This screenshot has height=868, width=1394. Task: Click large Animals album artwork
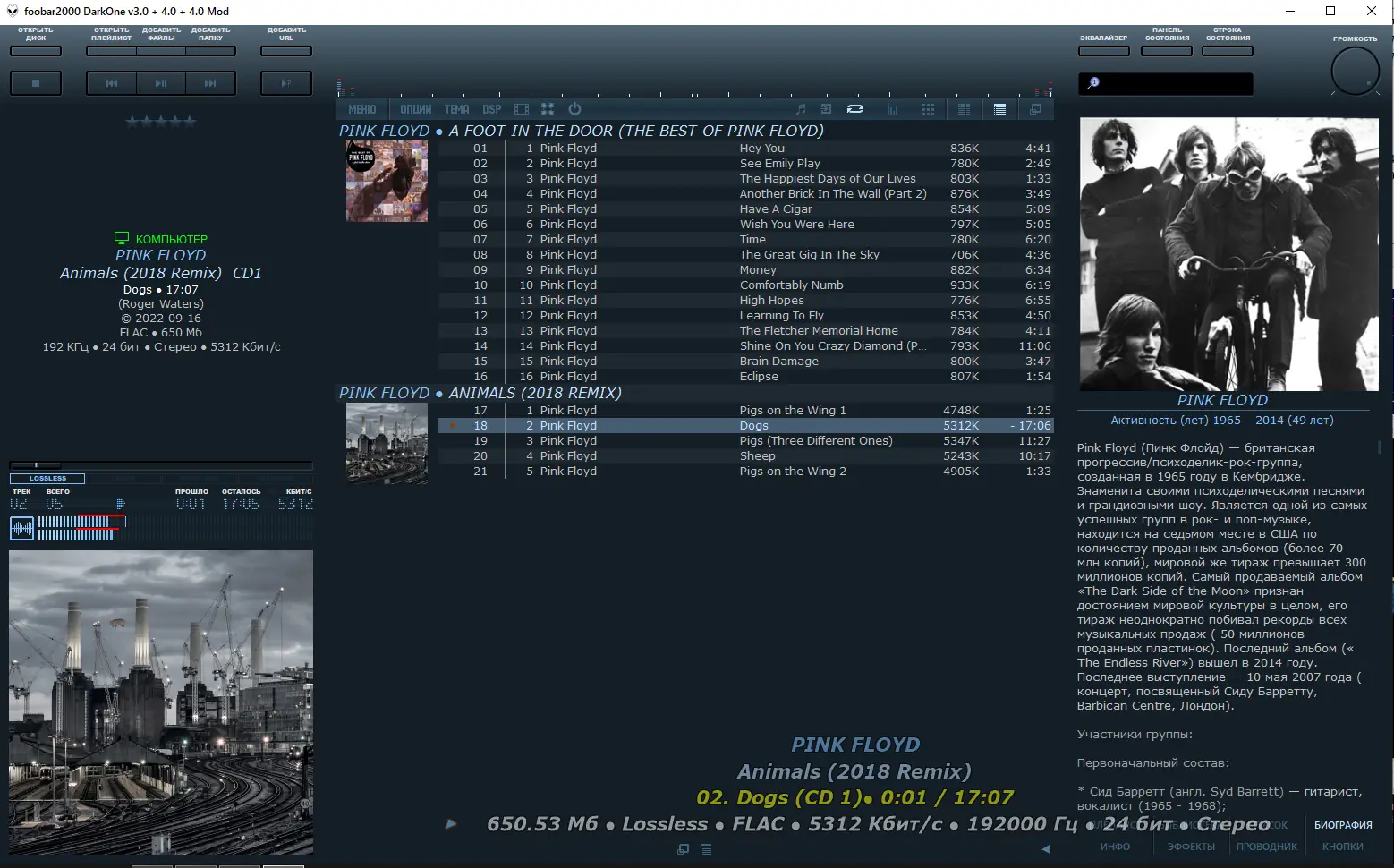tap(161, 702)
